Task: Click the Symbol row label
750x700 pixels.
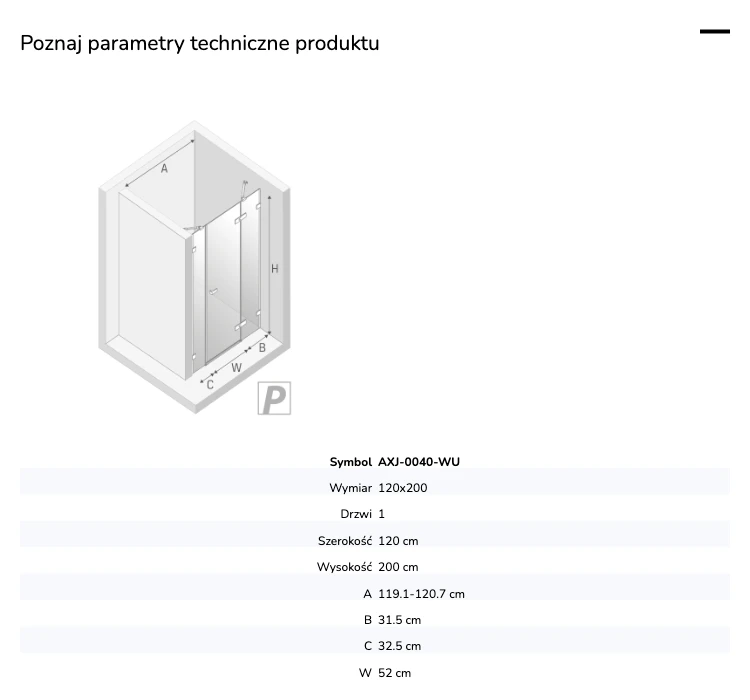Action: 351,462
